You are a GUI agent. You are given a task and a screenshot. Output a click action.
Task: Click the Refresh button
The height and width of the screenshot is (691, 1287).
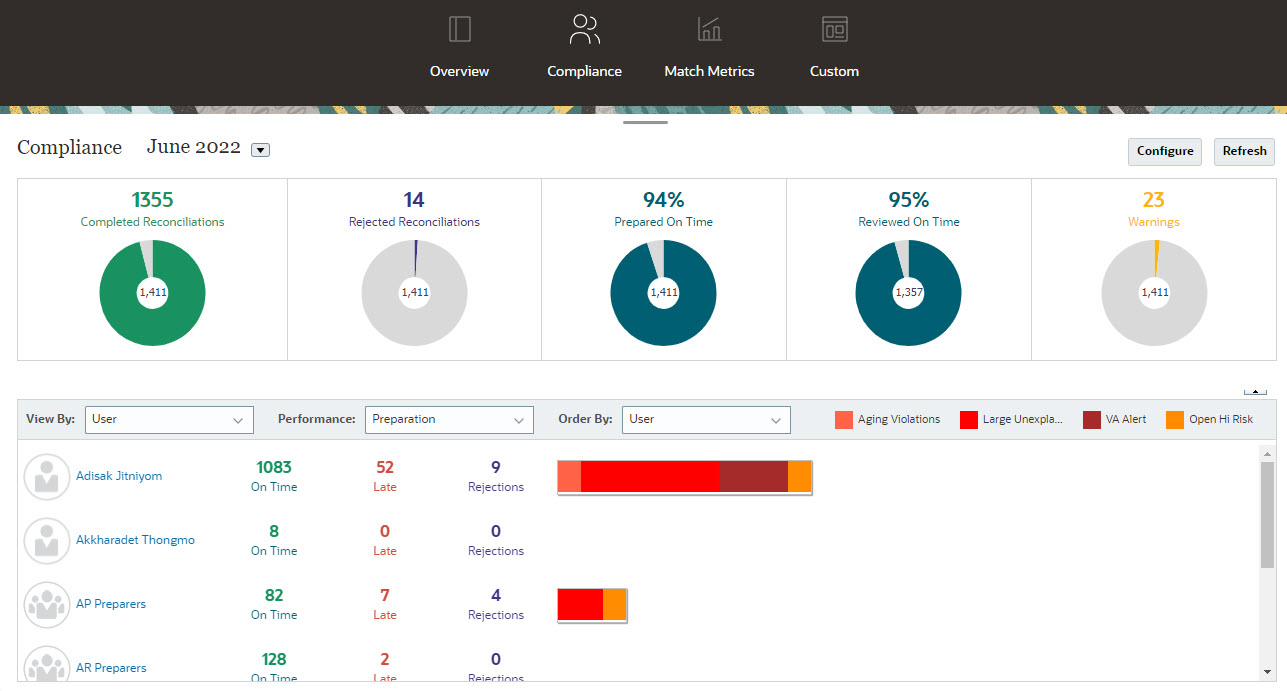click(x=1243, y=151)
